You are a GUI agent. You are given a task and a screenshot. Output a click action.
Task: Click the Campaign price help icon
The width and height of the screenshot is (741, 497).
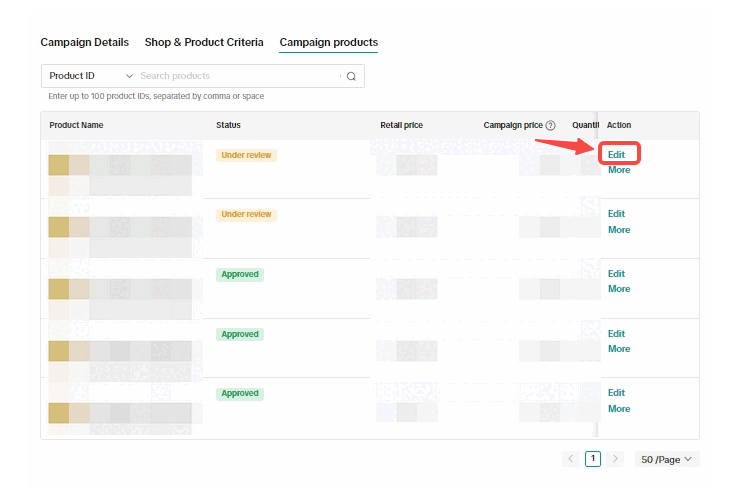click(x=550, y=125)
